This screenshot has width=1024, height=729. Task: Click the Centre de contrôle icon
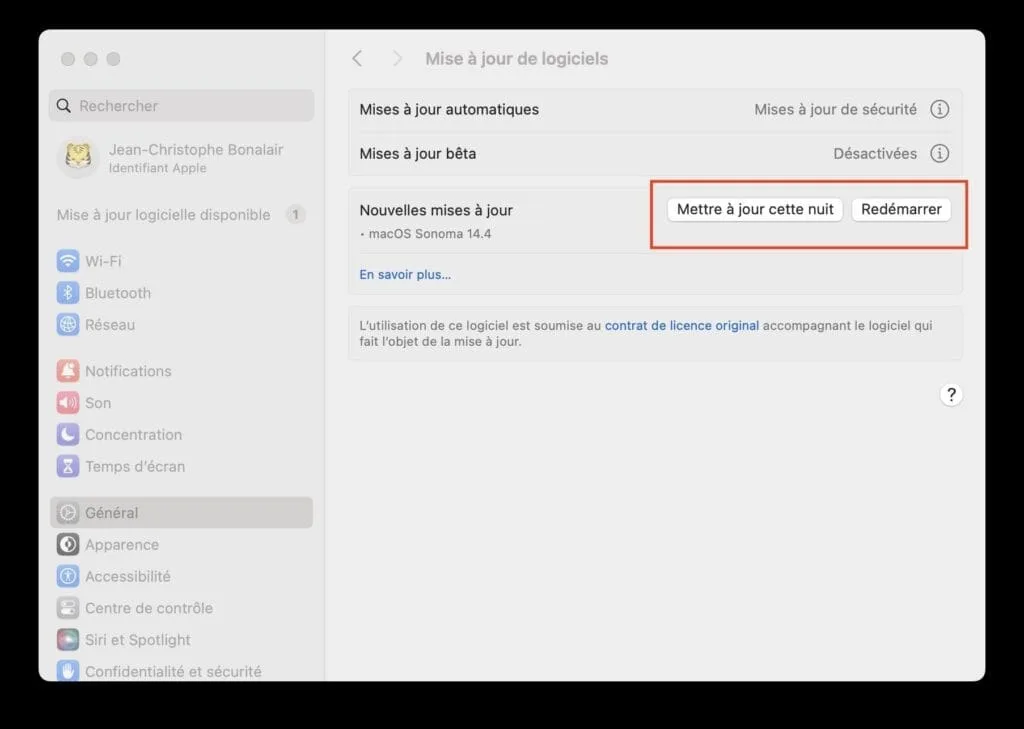point(66,607)
